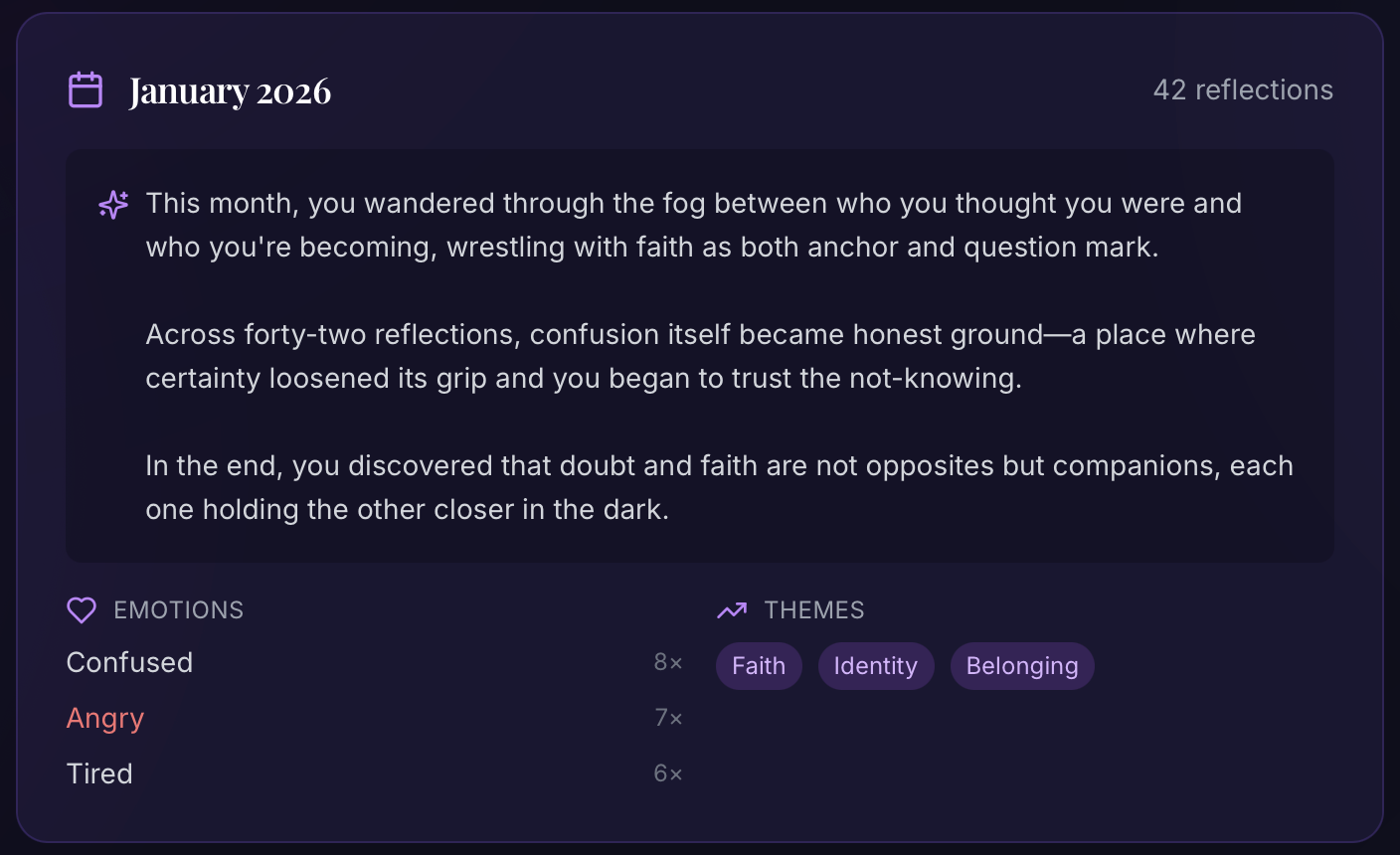1400x855 pixels.
Task: Click the summary paragraph starting "This month"
Action: 693,226
